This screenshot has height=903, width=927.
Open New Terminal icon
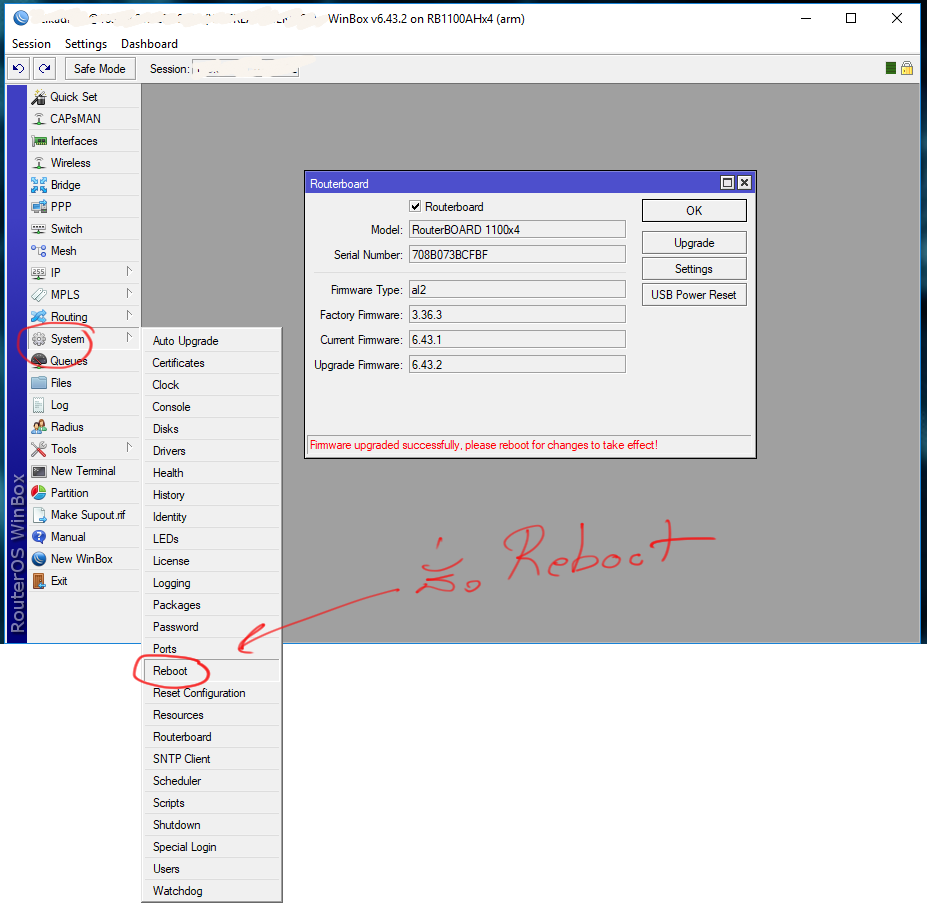pos(39,471)
